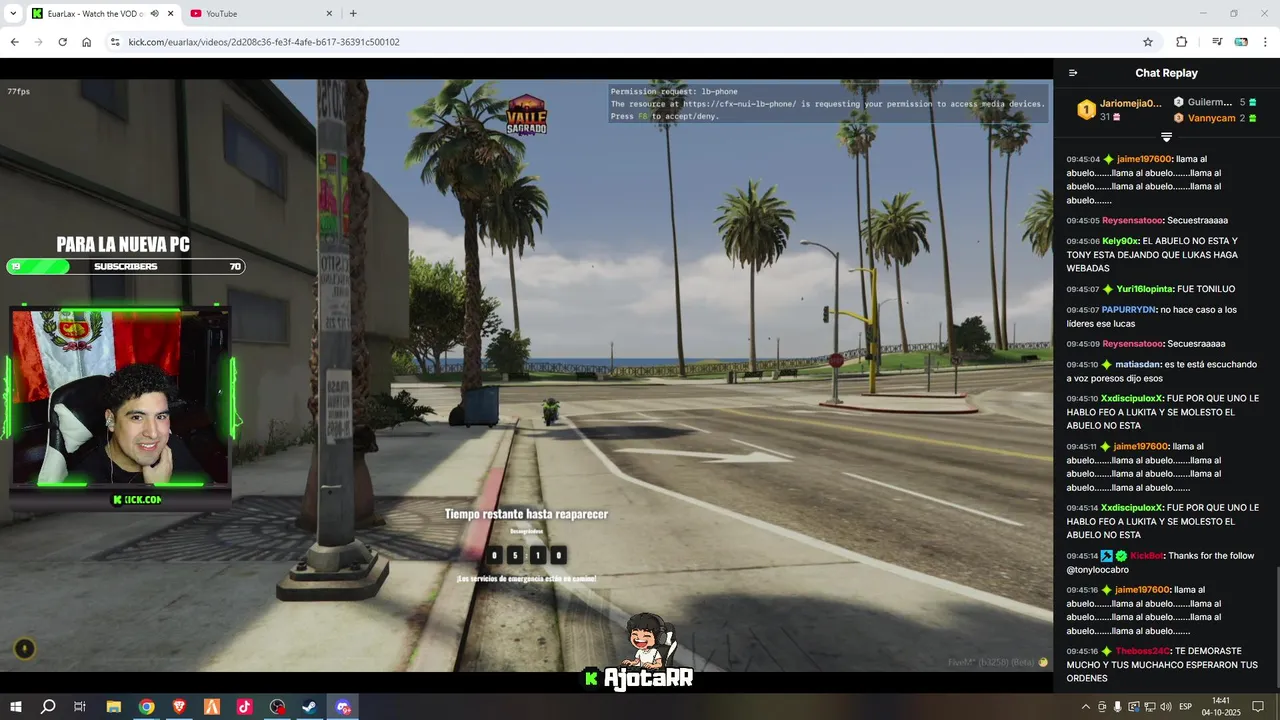Click timestamp 09:45:10 next to XxdiscipuloxX
The width and height of the screenshot is (1280, 720).
point(1083,398)
